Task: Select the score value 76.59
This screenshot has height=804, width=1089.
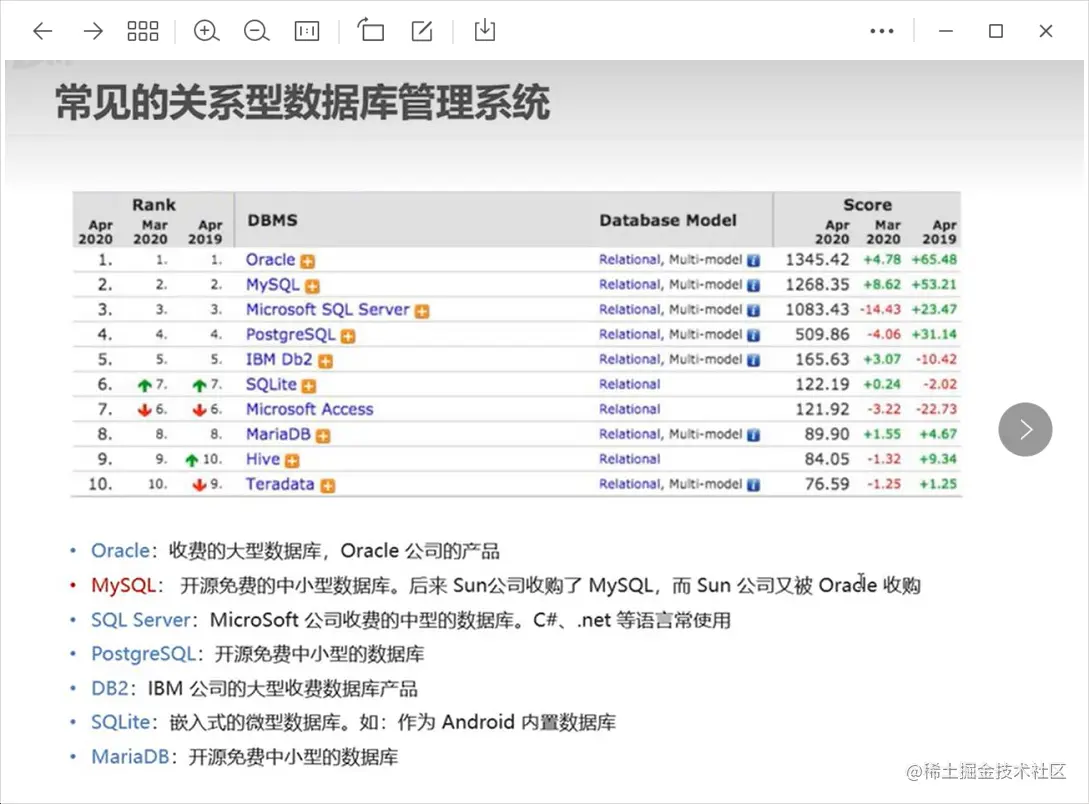Action: 826,485
